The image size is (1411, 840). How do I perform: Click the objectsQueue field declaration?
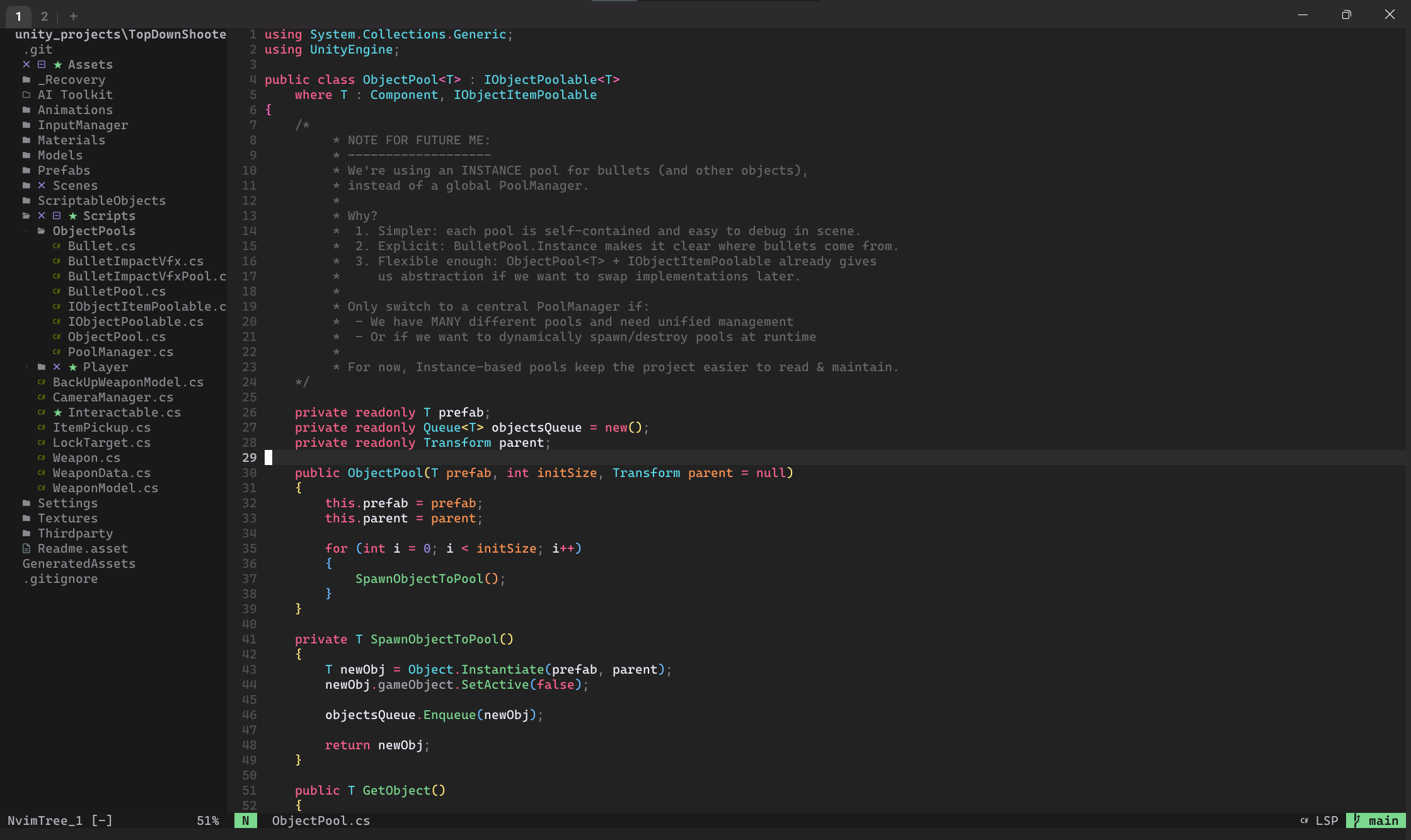536,428
